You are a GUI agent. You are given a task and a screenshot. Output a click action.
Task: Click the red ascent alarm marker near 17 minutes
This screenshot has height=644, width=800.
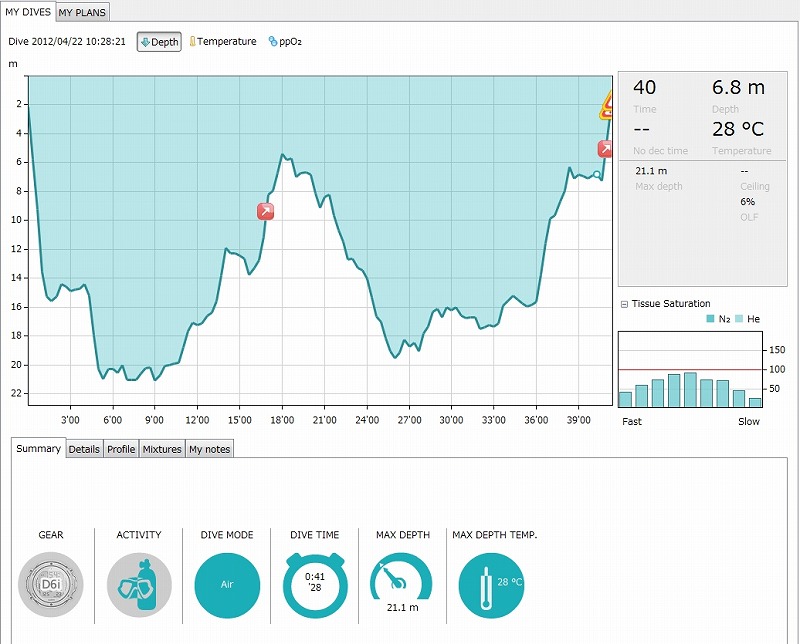click(x=265, y=211)
